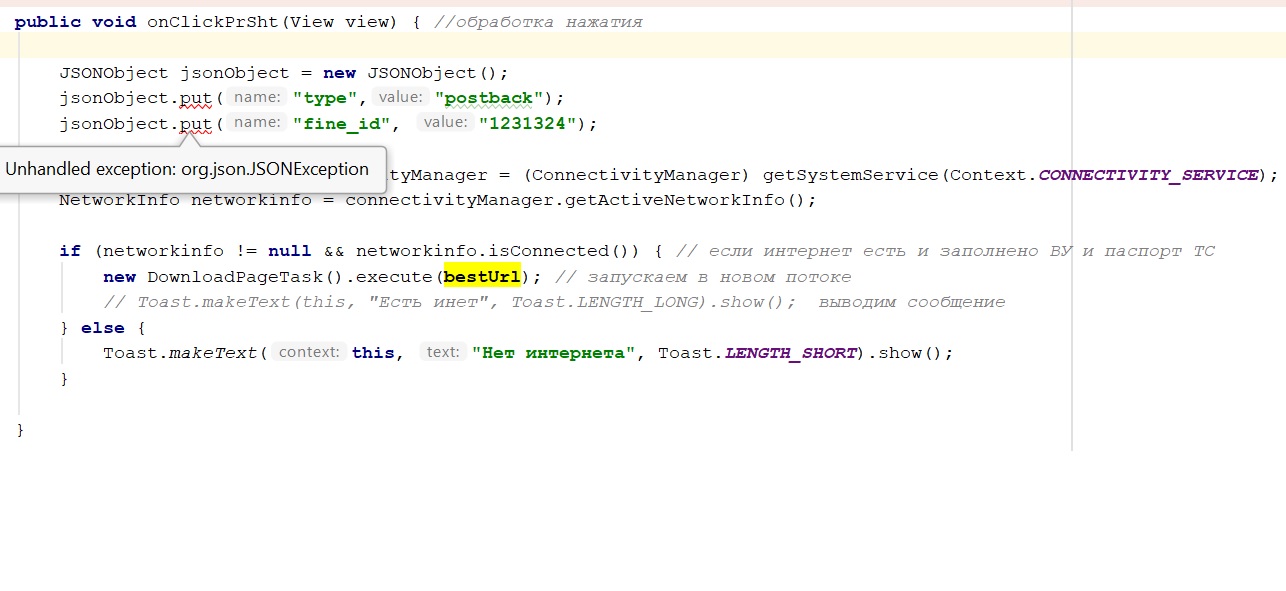Click the execute method call

395,277
